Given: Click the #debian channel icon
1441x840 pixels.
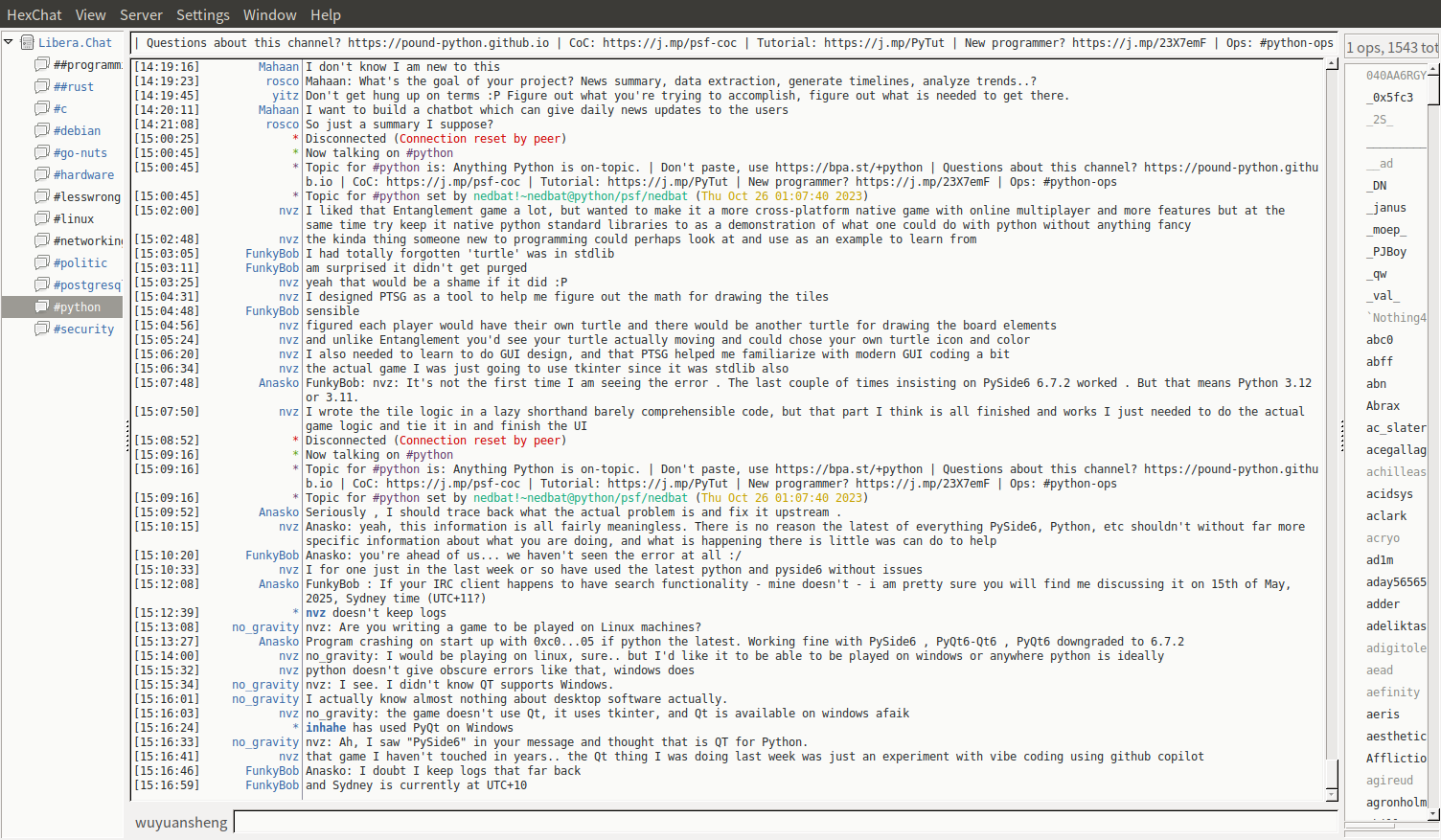Looking at the screenshot, I should 42,130.
